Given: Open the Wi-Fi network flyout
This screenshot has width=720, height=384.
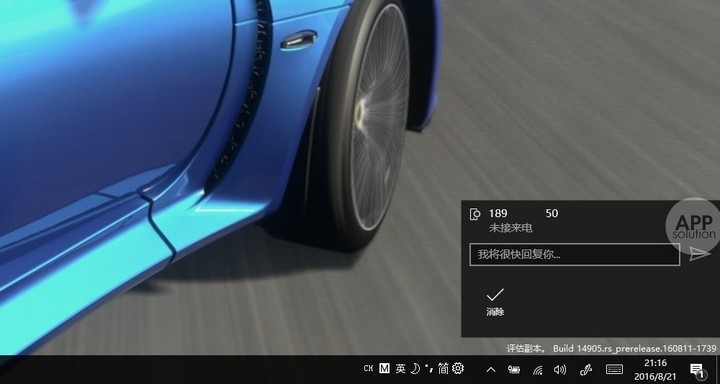Looking at the screenshot, I should (537, 370).
